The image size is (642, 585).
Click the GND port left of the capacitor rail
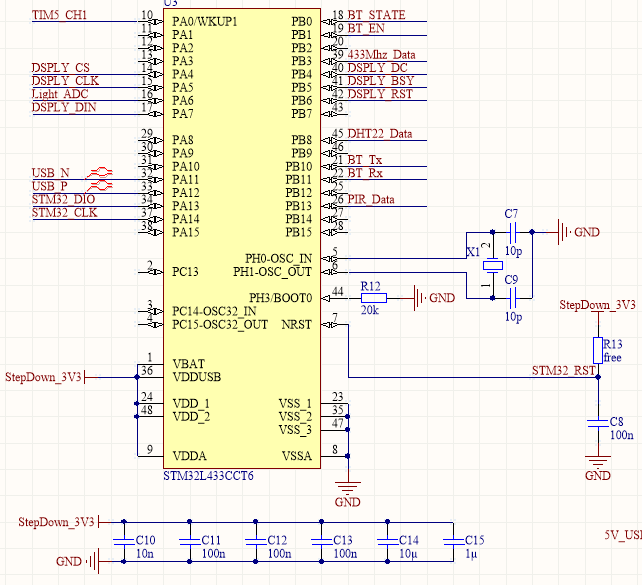tap(77, 562)
